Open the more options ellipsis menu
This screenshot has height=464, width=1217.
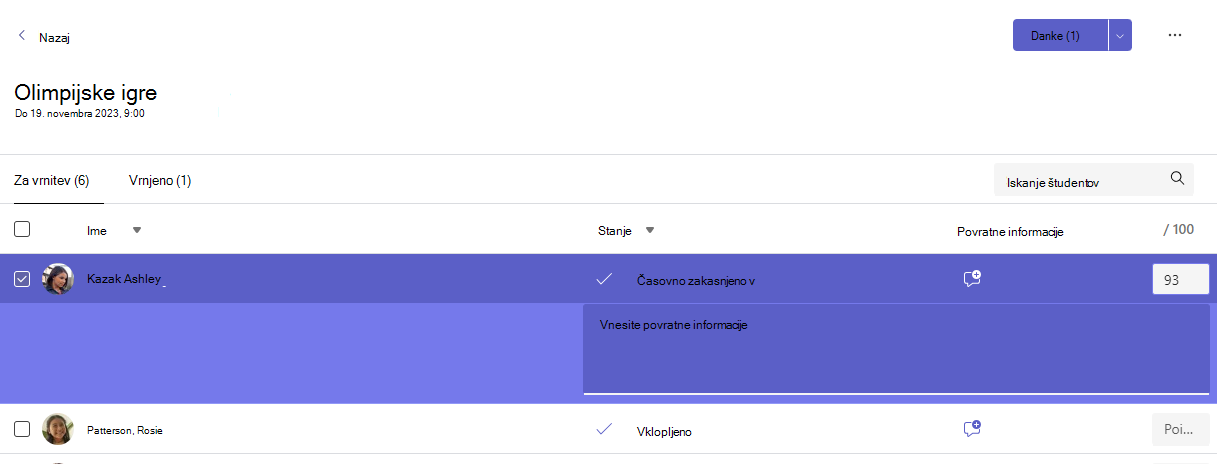(x=1175, y=35)
